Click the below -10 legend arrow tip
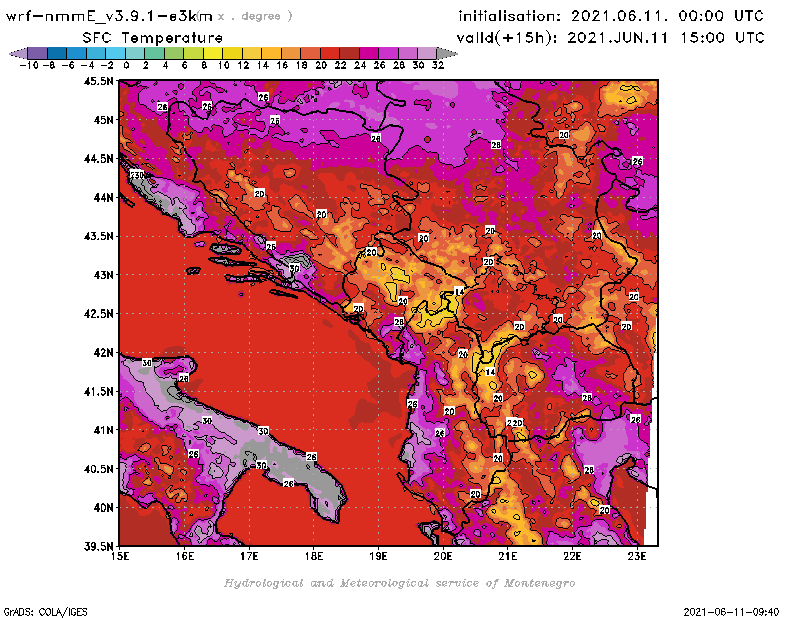The height and width of the screenshot is (618, 800). tap(18, 53)
